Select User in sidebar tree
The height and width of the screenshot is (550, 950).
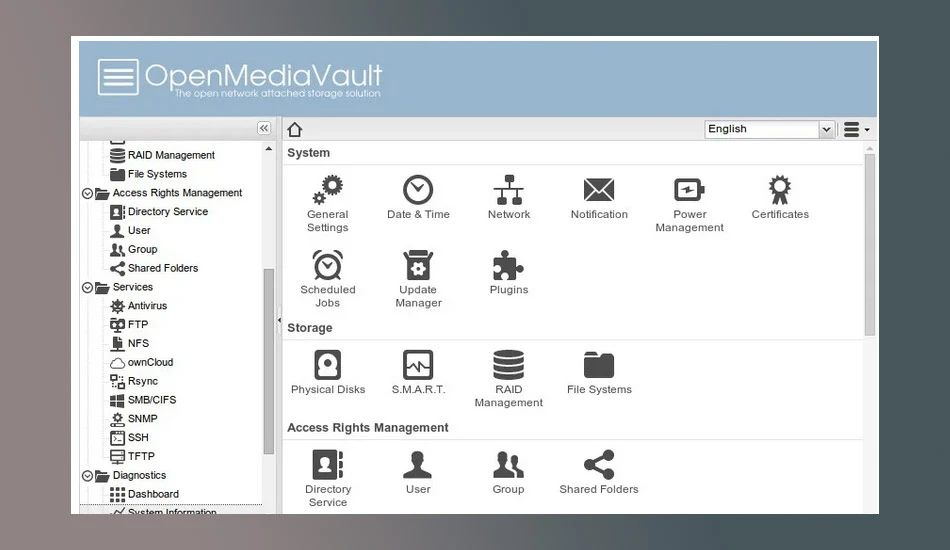130,230
